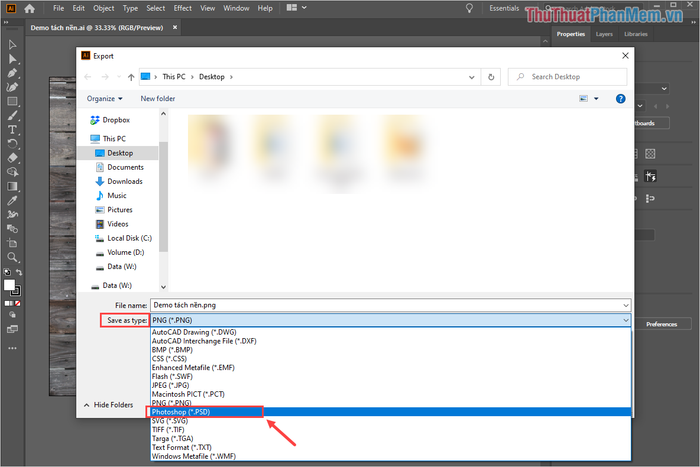The image size is (700, 467).
Task: Select the Curvature tool
Action: (12, 87)
